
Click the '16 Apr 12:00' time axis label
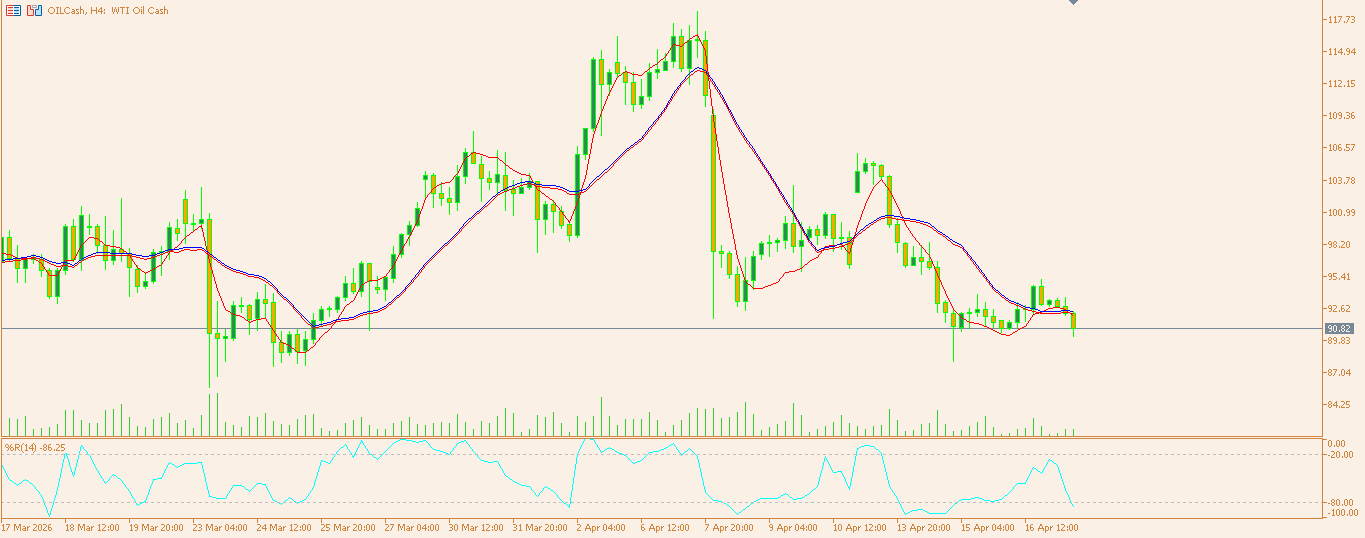point(1053,527)
